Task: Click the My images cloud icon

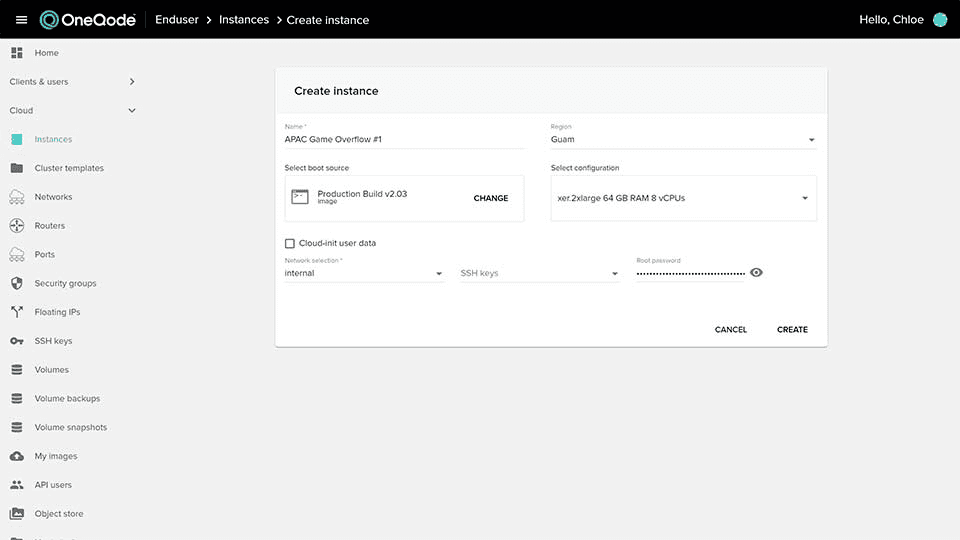Action: tap(17, 456)
